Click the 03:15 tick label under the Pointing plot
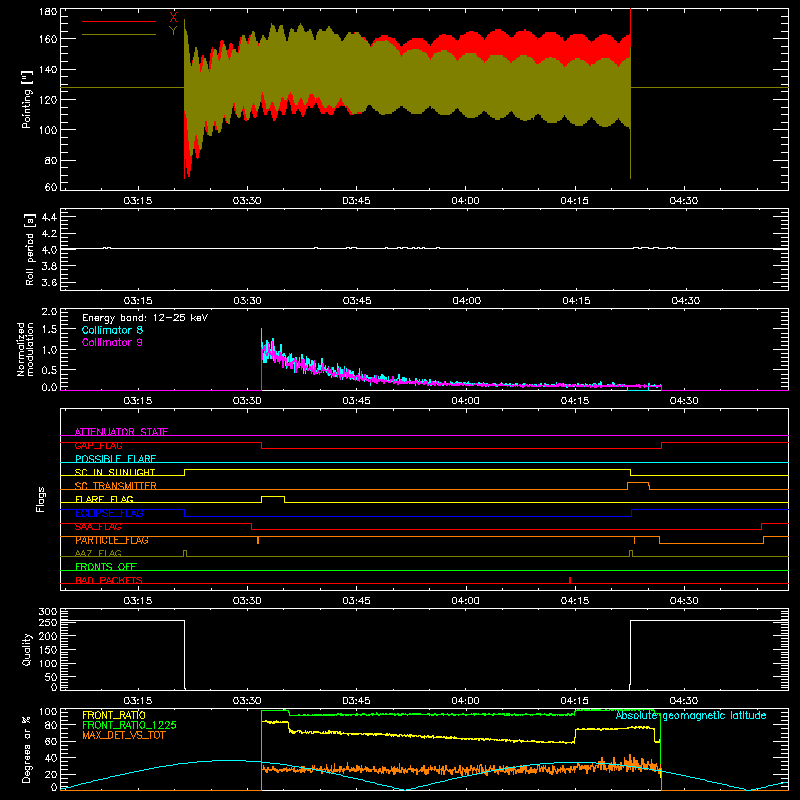The width and height of the screenshot is (800, 800). tap(138, 201)
